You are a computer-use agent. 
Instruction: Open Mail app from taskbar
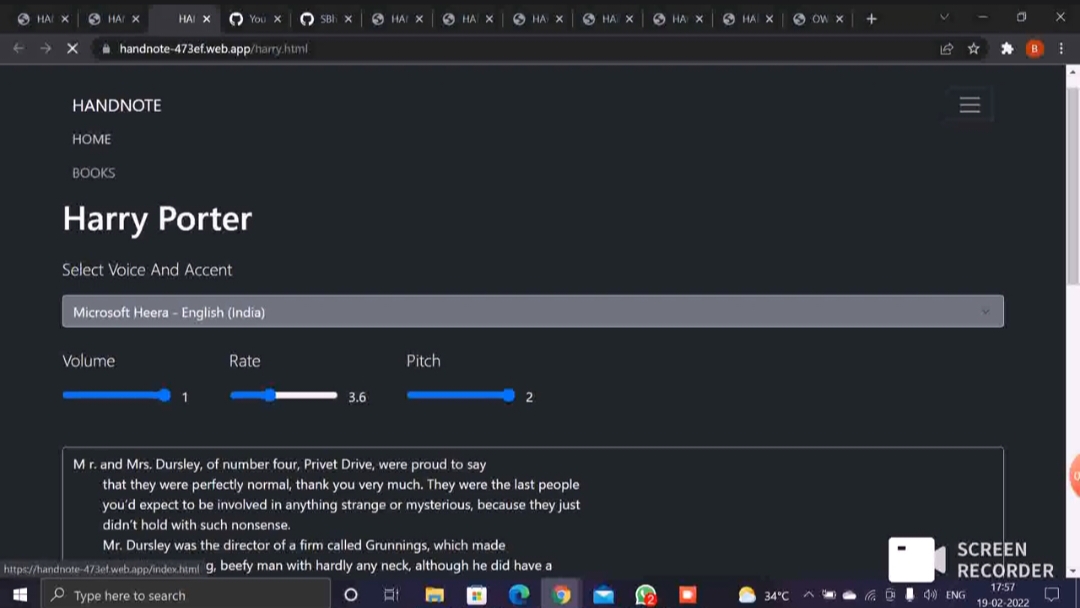coord(603,595)
